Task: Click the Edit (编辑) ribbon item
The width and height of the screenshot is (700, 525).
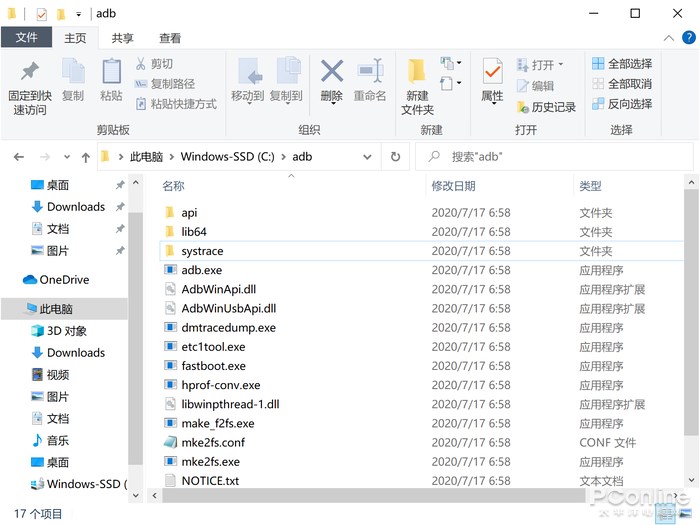Action: pos(535,86)
